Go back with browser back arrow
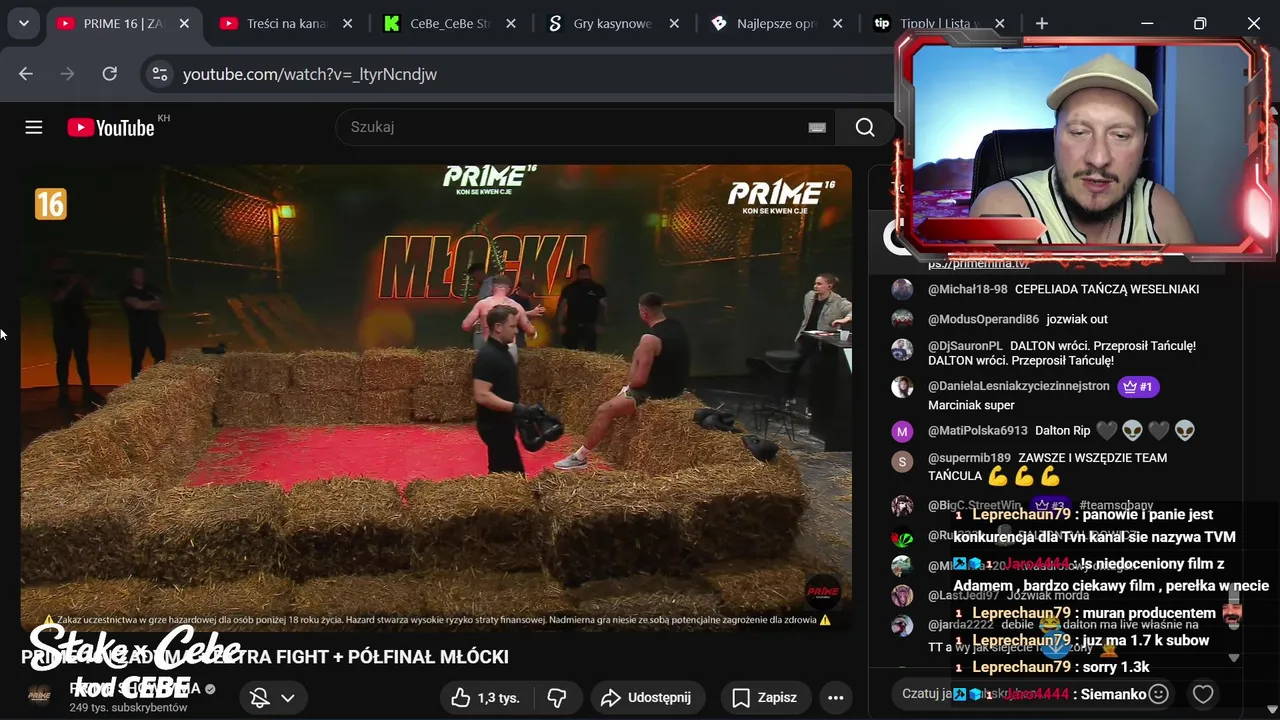Screen dimensions: 1280x720 click(26, 74)
